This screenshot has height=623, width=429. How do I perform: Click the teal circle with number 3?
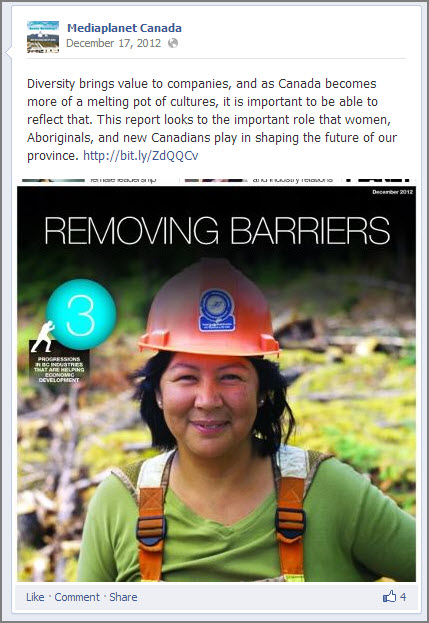81,314
